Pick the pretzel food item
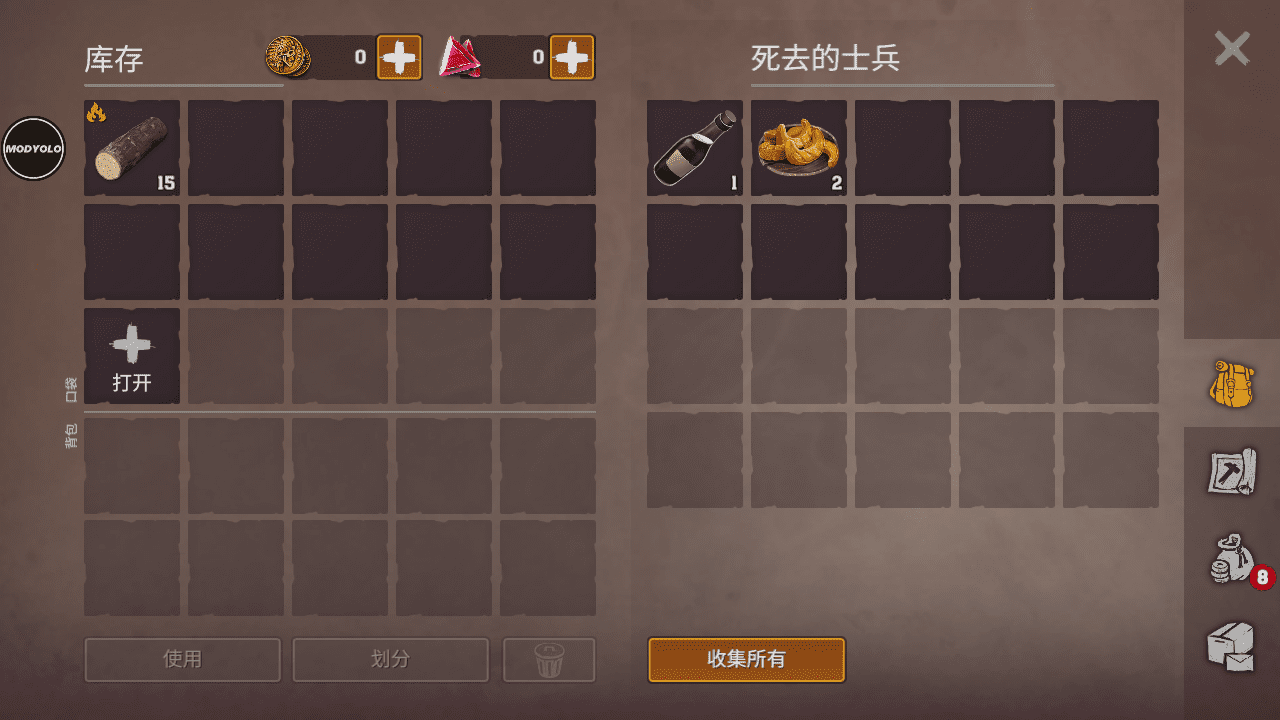The width and height of the screenshot is (1280, 720). (x=799, y=148)
